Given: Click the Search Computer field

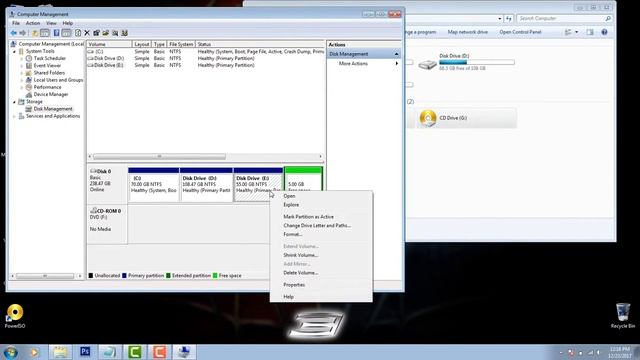Looking at the screenshot, I should pos(564,18).
